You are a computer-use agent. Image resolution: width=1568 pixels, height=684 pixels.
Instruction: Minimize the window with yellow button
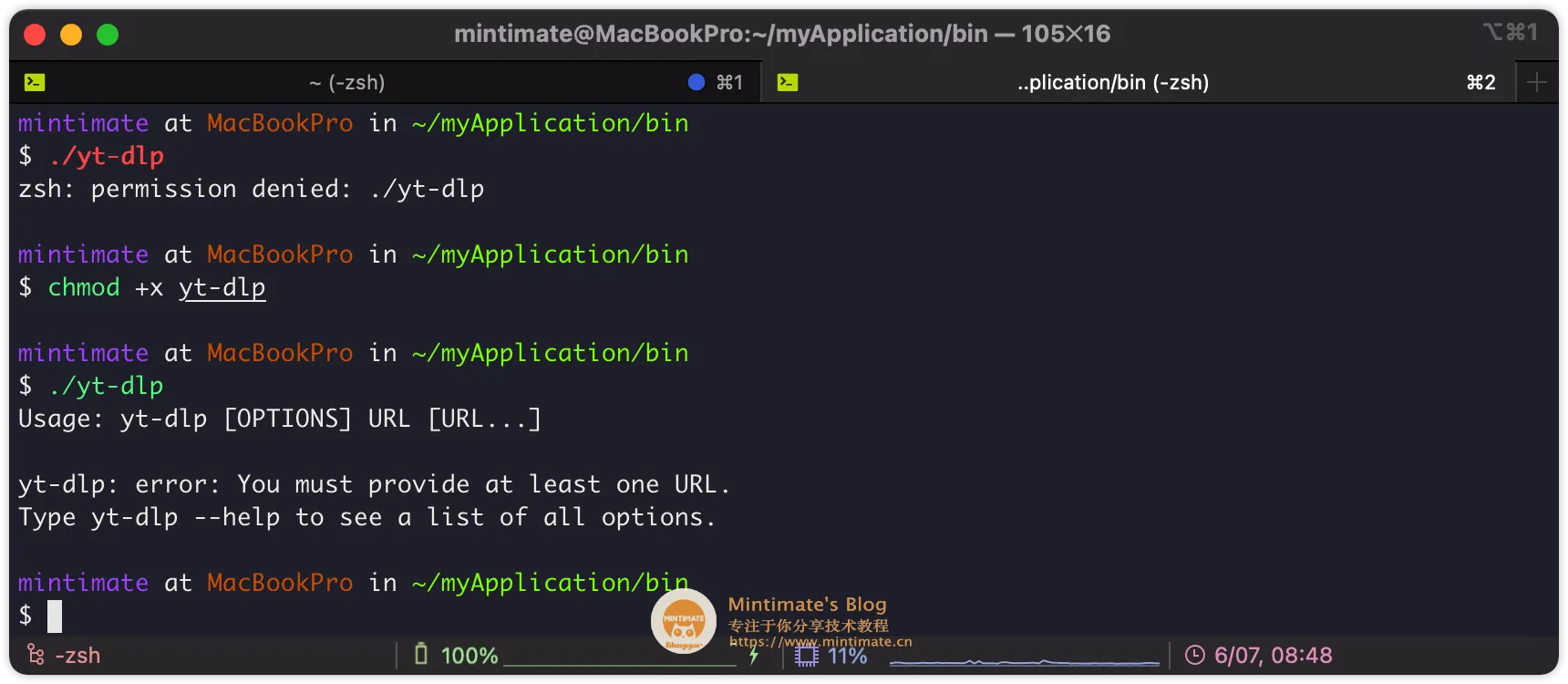[71, 35]
